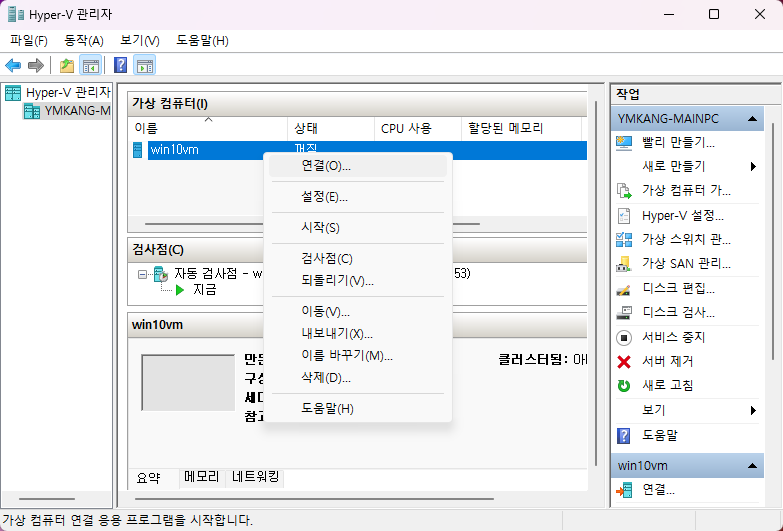Click the 디스크 편집 icon
Viewport: 783px width, 531px height.
tap(624, 289)
